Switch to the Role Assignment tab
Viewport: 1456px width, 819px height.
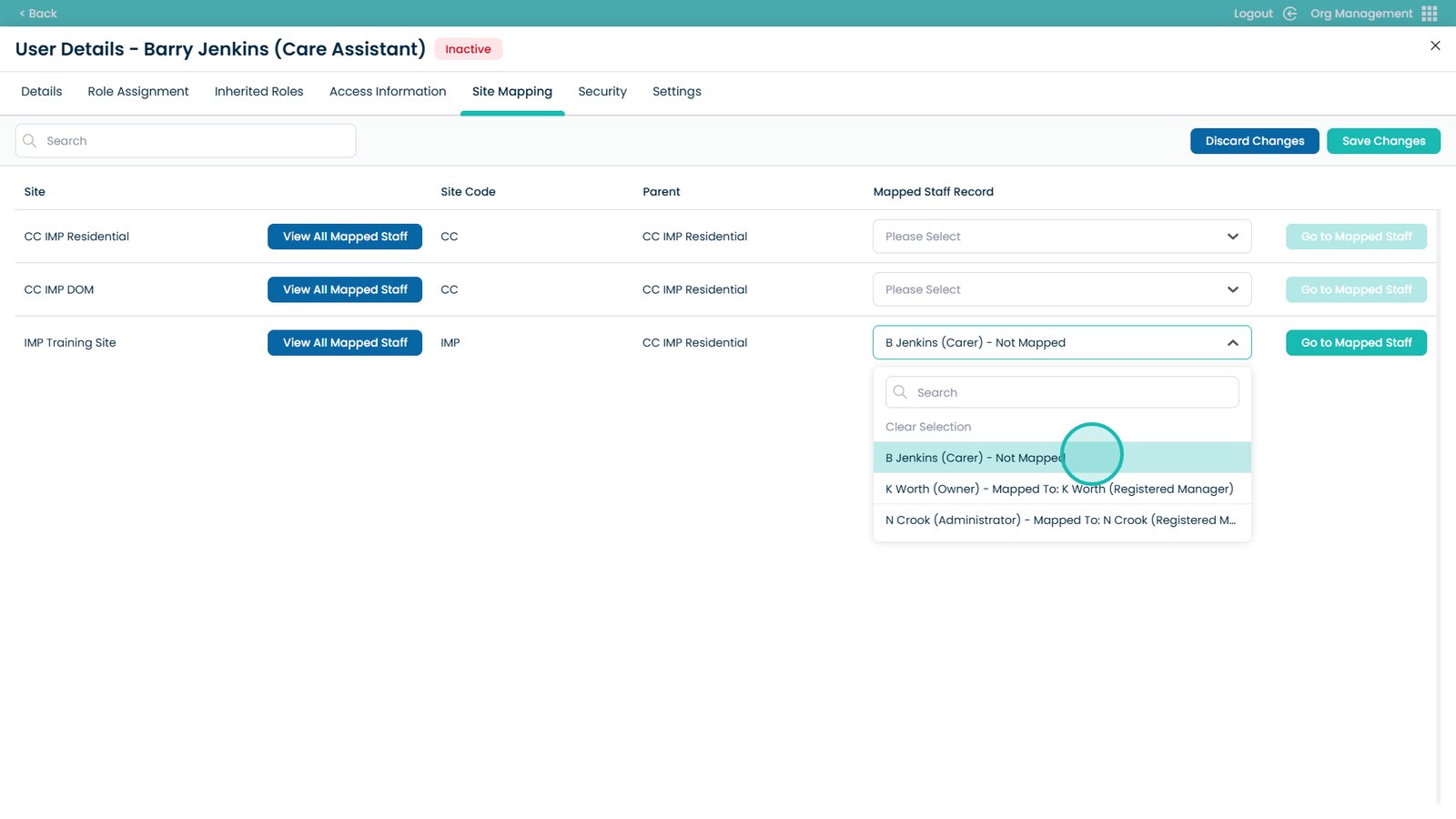(138, 92)
